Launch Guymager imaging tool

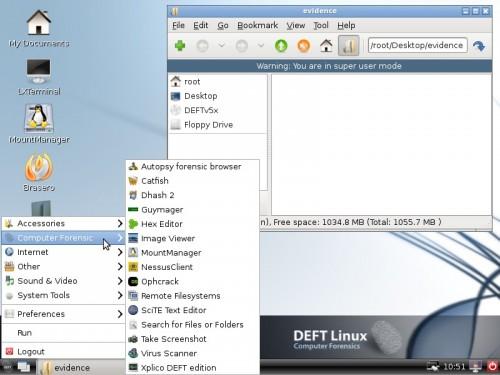[193, 210]
